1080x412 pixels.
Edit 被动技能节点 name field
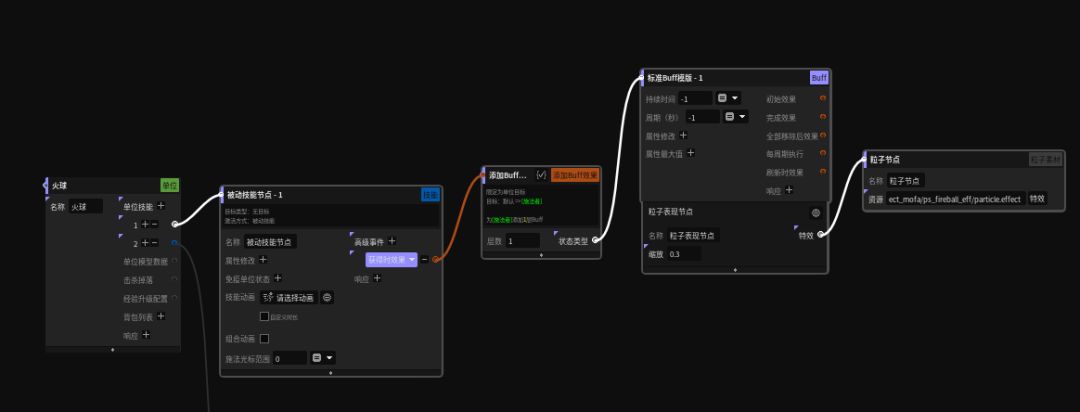coord(271,242)
